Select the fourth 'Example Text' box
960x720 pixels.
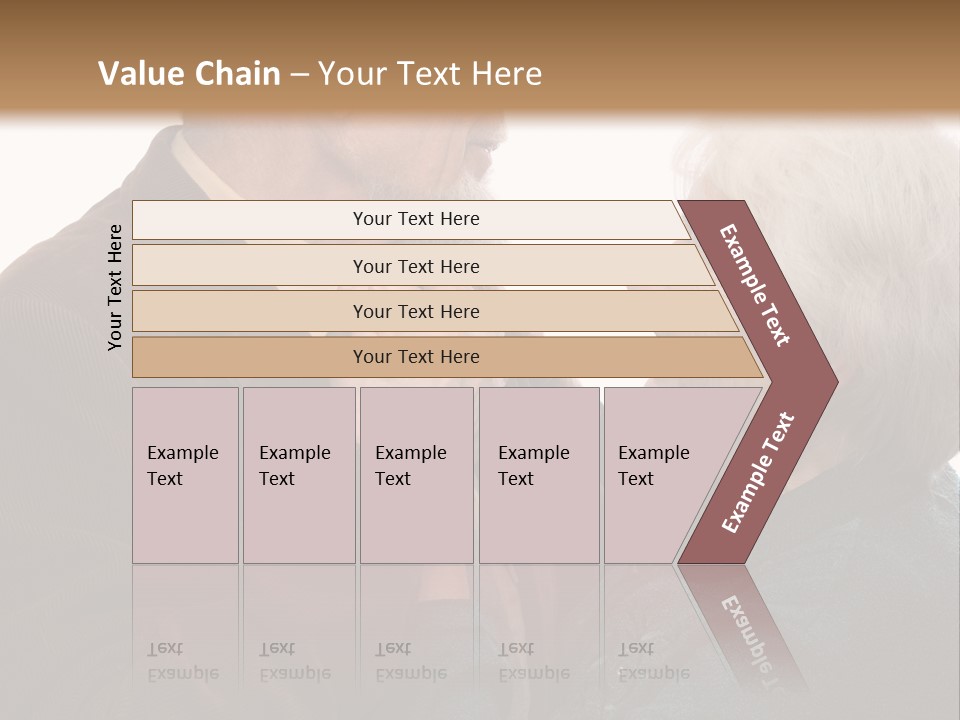[538, 475]
